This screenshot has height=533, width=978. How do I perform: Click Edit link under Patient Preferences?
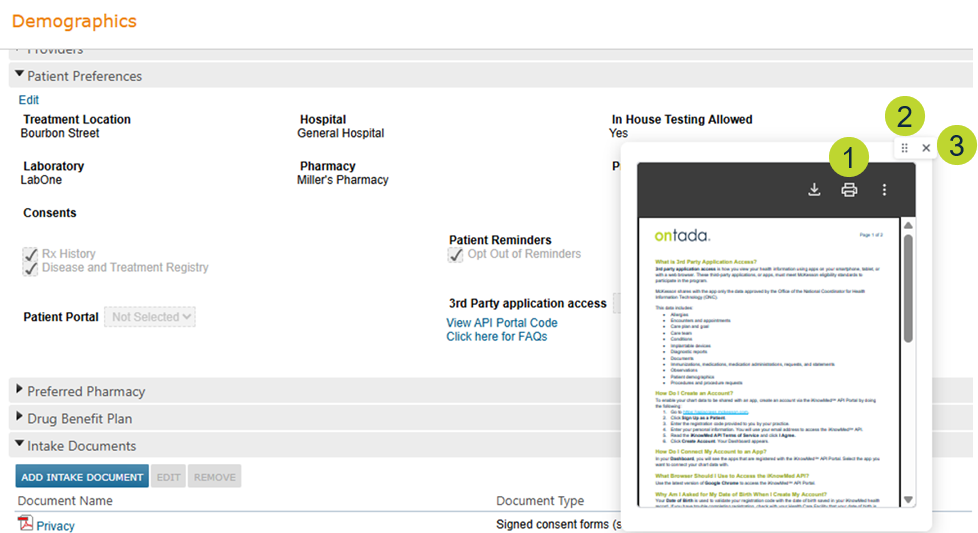click(x=29, y=100)
